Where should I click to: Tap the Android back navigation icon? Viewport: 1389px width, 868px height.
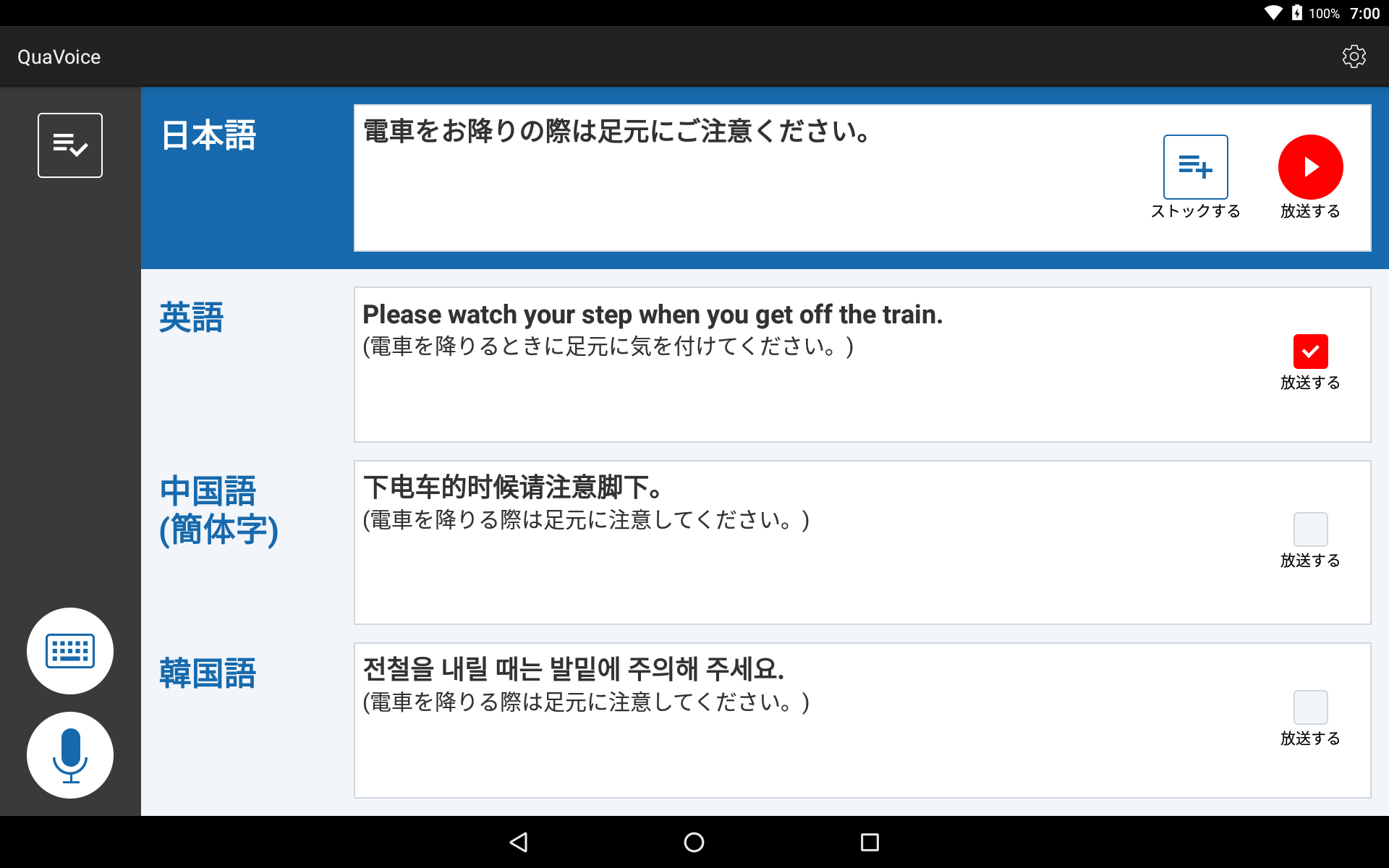click(519, 842)
